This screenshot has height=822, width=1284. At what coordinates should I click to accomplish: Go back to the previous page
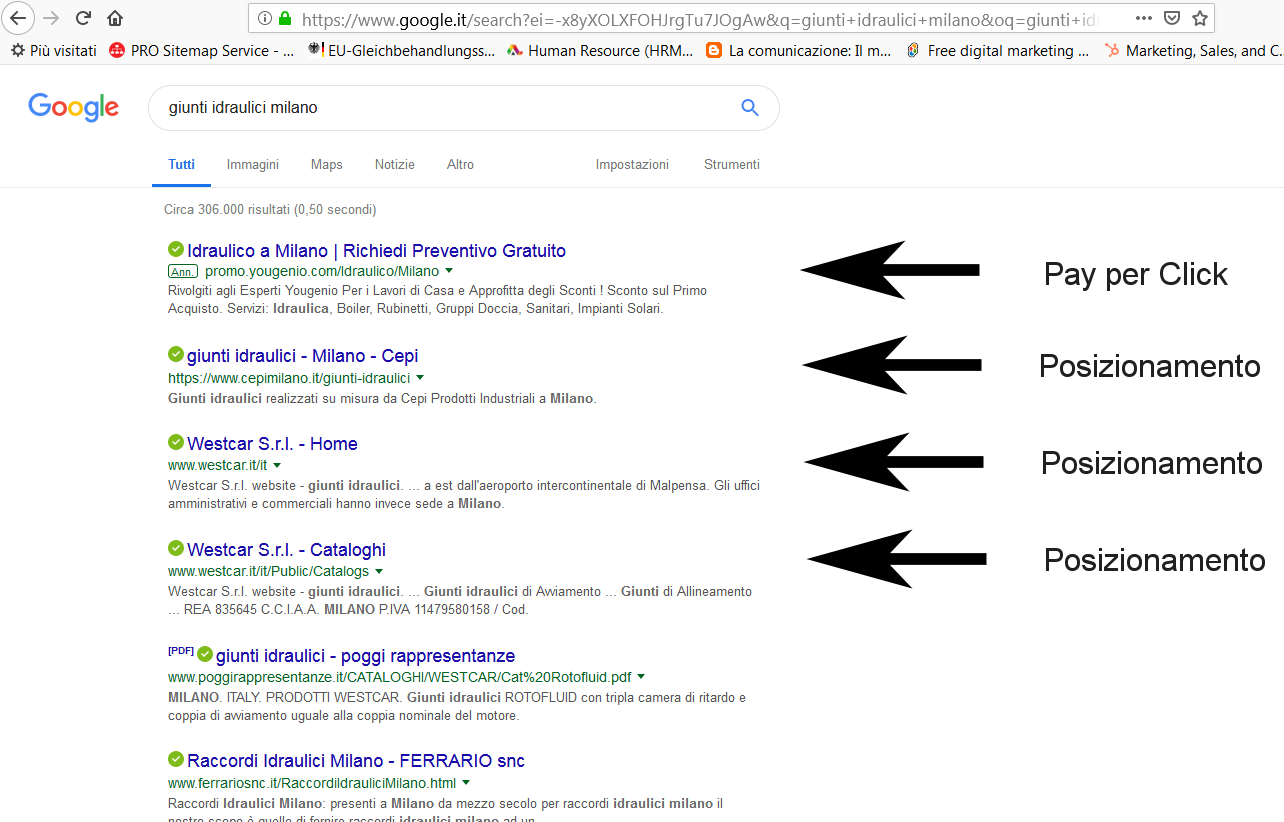click(x=19, y=18)
